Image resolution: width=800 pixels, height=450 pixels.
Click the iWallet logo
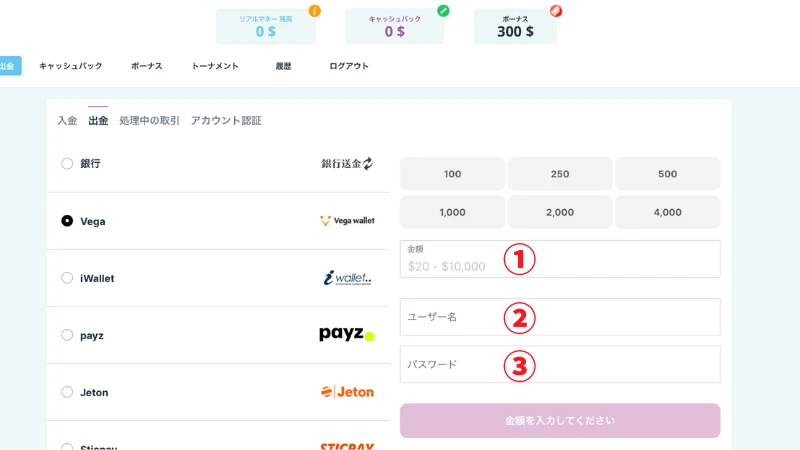[x=347, y=278]
